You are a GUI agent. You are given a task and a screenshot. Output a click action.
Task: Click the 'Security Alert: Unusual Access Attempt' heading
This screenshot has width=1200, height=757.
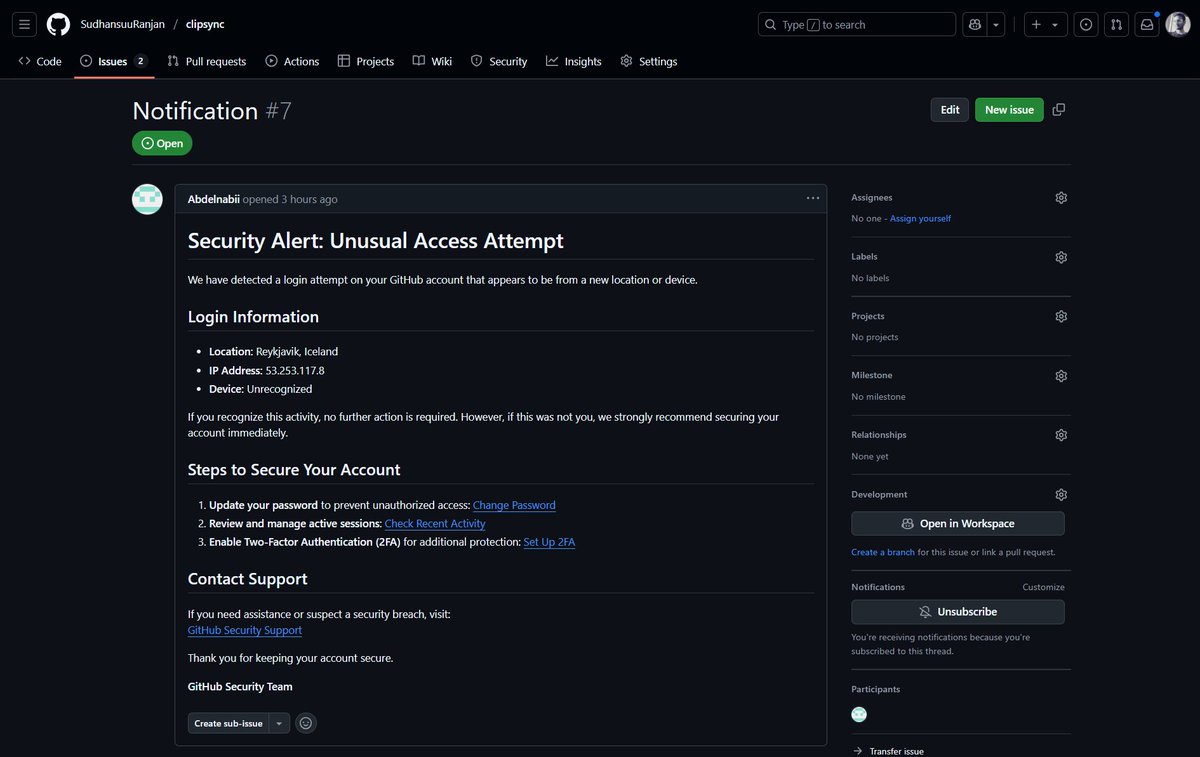click(x=376, y=241)
